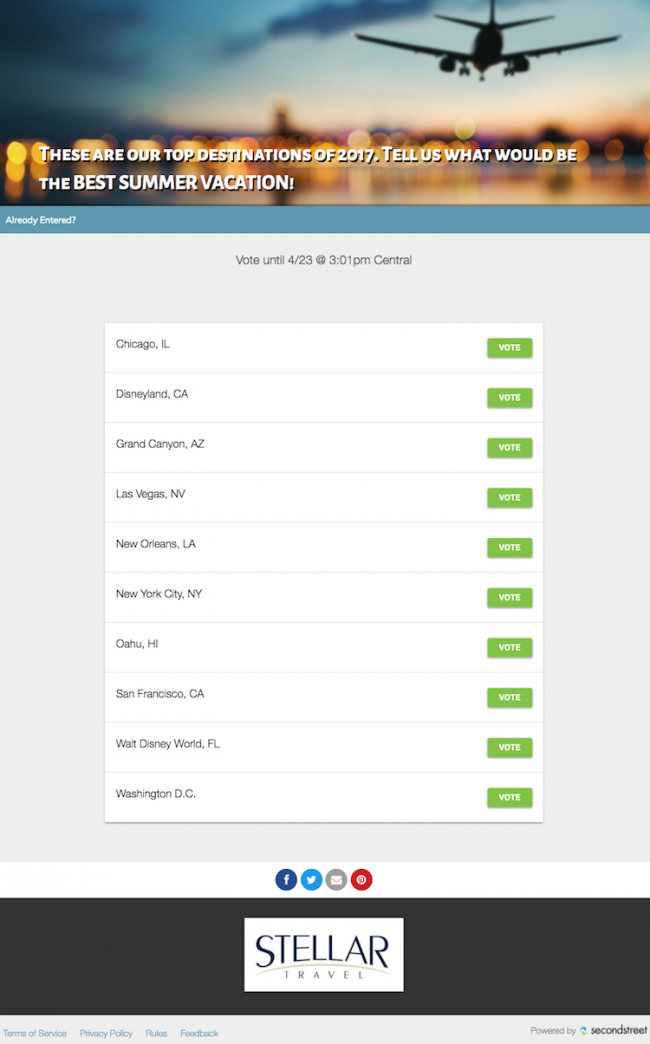This screenshot has width=650, height=1044.
Task: Click the Second Street powered-by logo
Action: 612,1031
